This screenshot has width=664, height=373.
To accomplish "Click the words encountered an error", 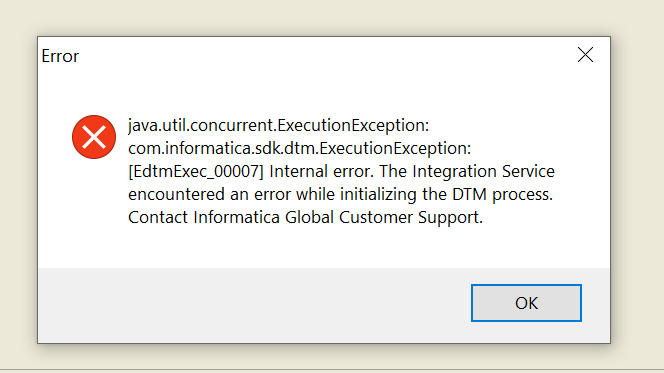I will tap(209, 194).
